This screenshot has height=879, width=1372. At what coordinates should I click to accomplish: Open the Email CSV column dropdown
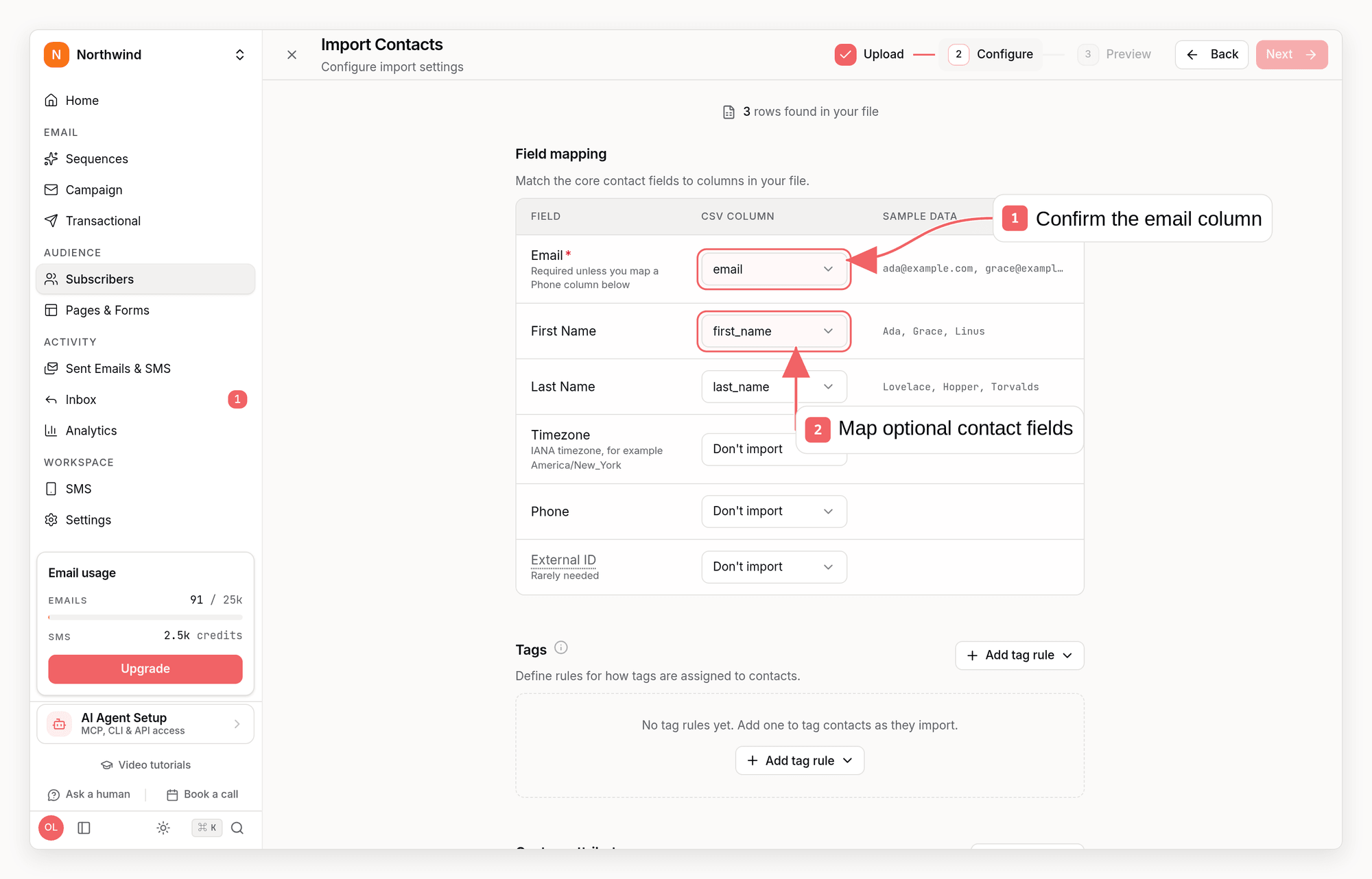774,269
